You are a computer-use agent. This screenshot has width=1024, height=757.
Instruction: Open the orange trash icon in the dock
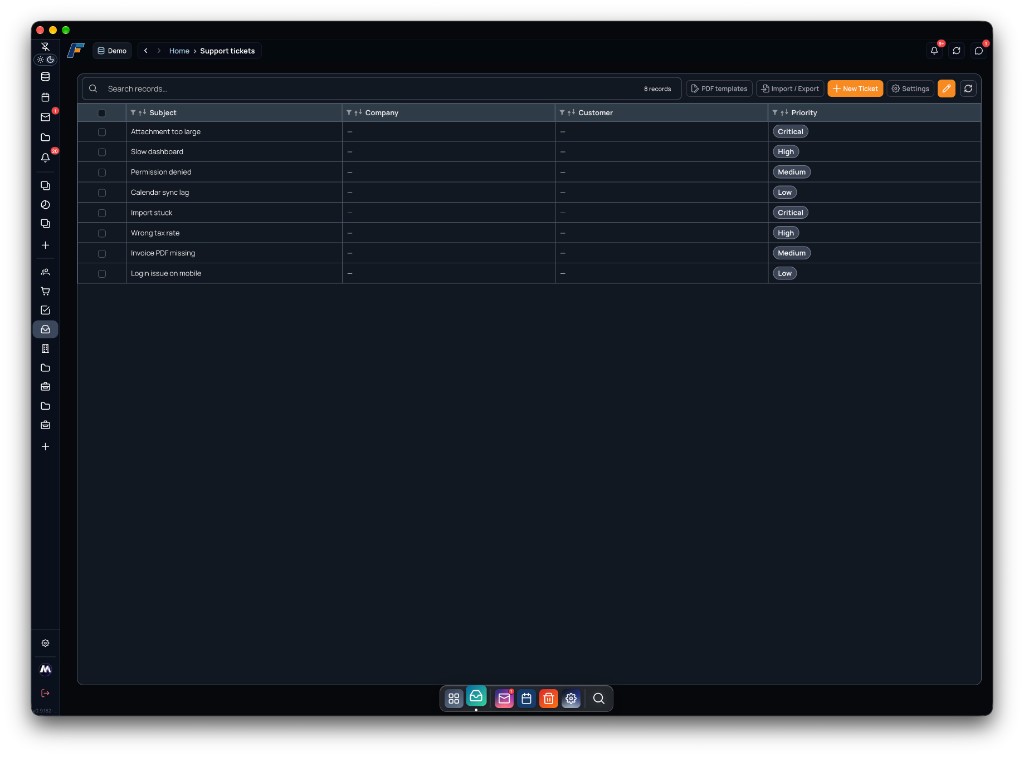click(549, 698)
